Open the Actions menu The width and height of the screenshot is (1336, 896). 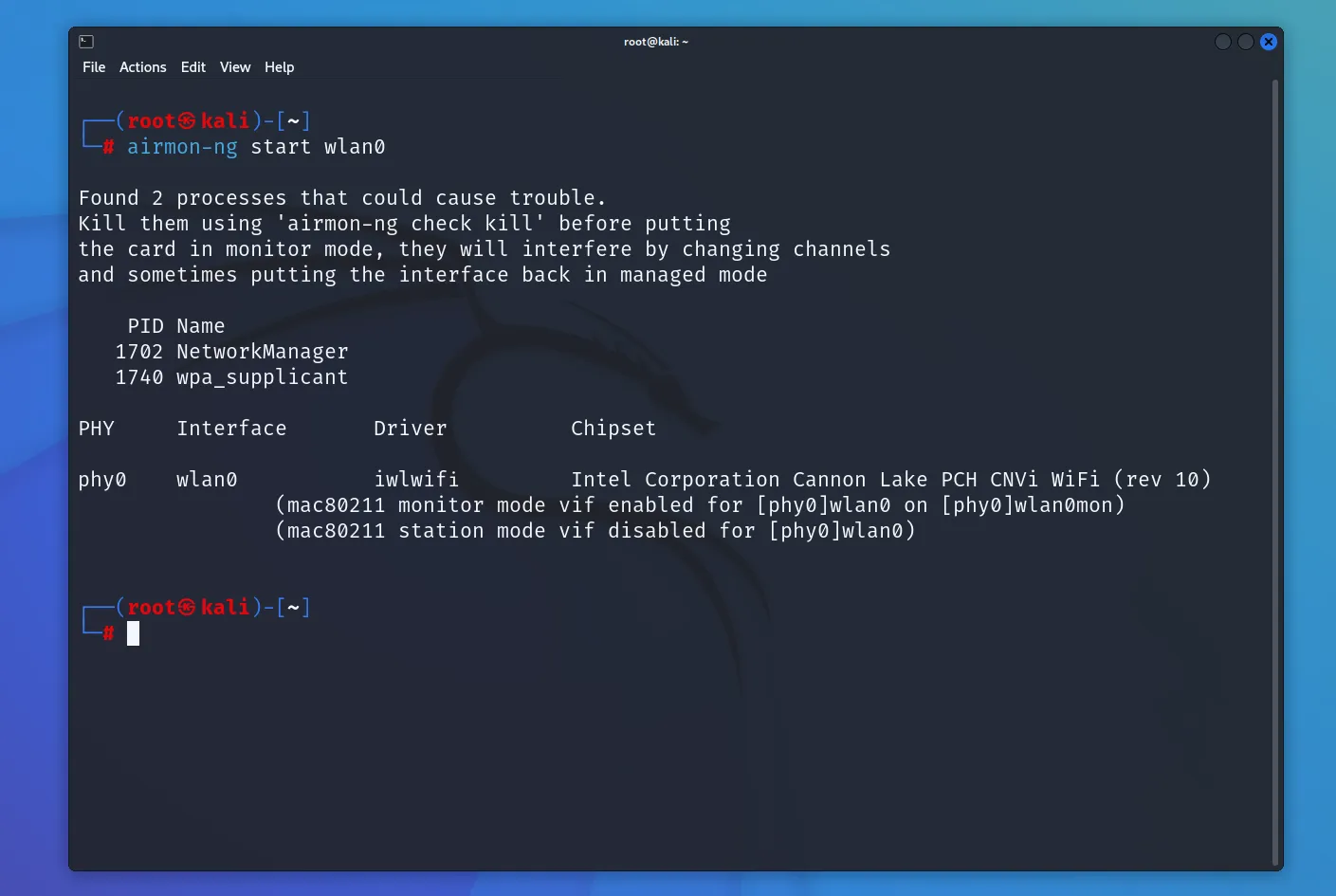click(142, 67)
